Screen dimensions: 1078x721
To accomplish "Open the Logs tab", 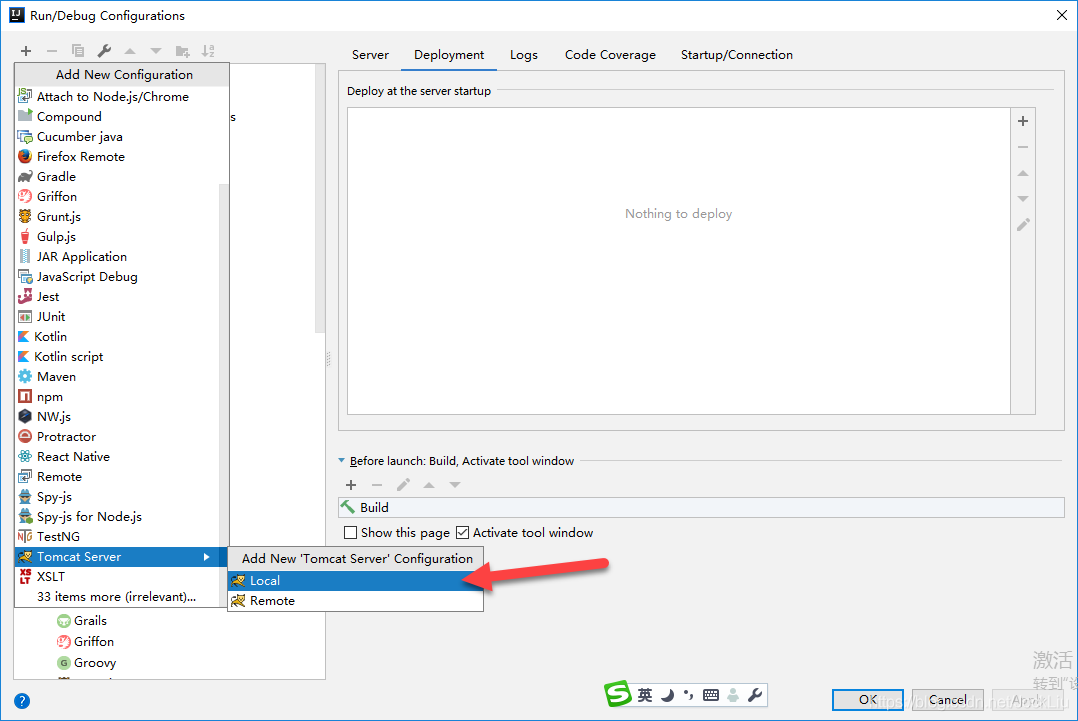I will point(524,55).
